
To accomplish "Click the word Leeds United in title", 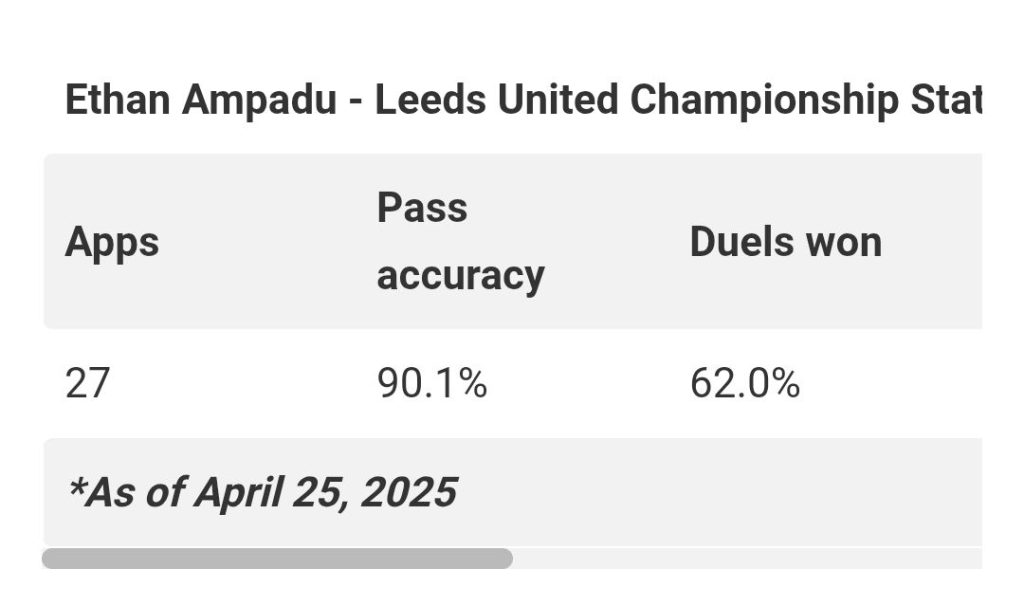I will coord(496,100).
